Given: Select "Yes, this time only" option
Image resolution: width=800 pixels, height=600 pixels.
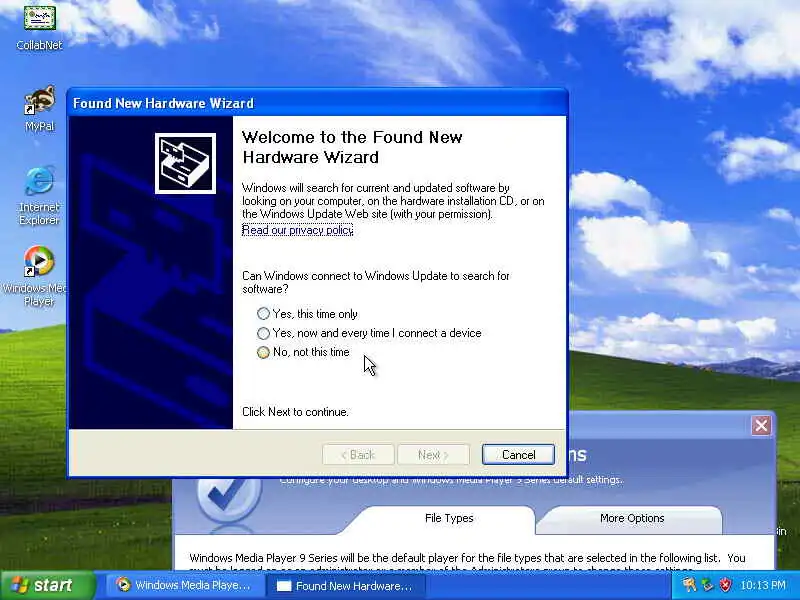Looking at the screenshot, I should (308, 314).
